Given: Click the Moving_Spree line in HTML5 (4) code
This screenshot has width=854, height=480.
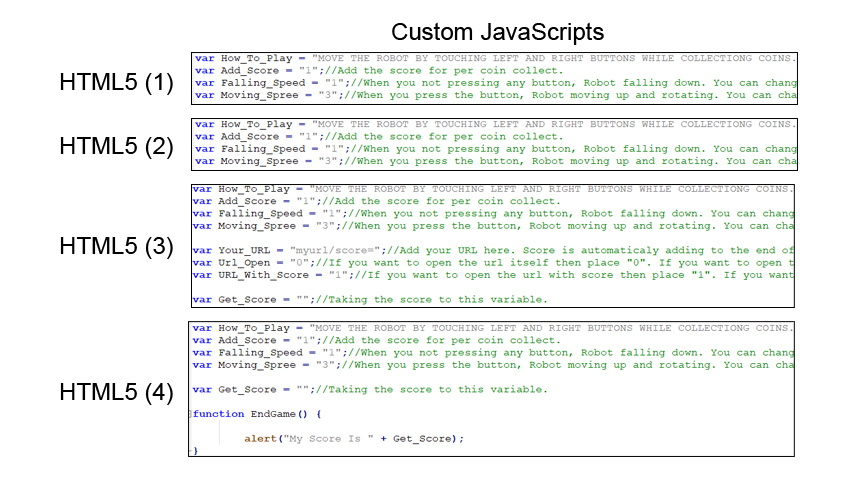Looking at the screenshot, I should tap(493, 365).
